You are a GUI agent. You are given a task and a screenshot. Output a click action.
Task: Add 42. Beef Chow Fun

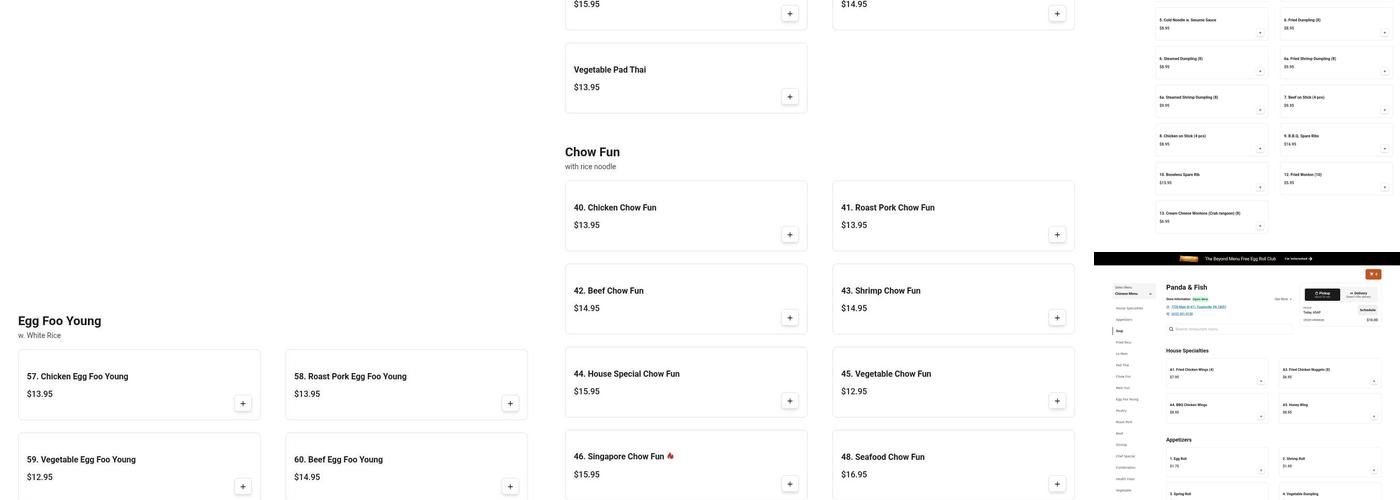tap(790, 318)
